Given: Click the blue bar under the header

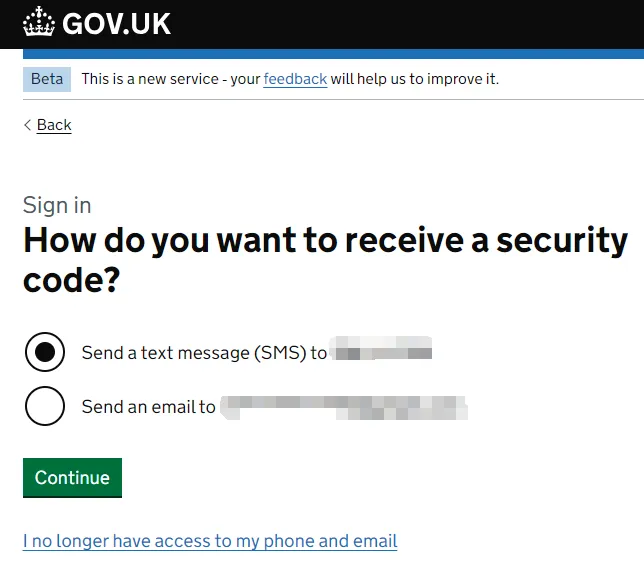Looking at the screenshot, I should (x=333, y=54).
